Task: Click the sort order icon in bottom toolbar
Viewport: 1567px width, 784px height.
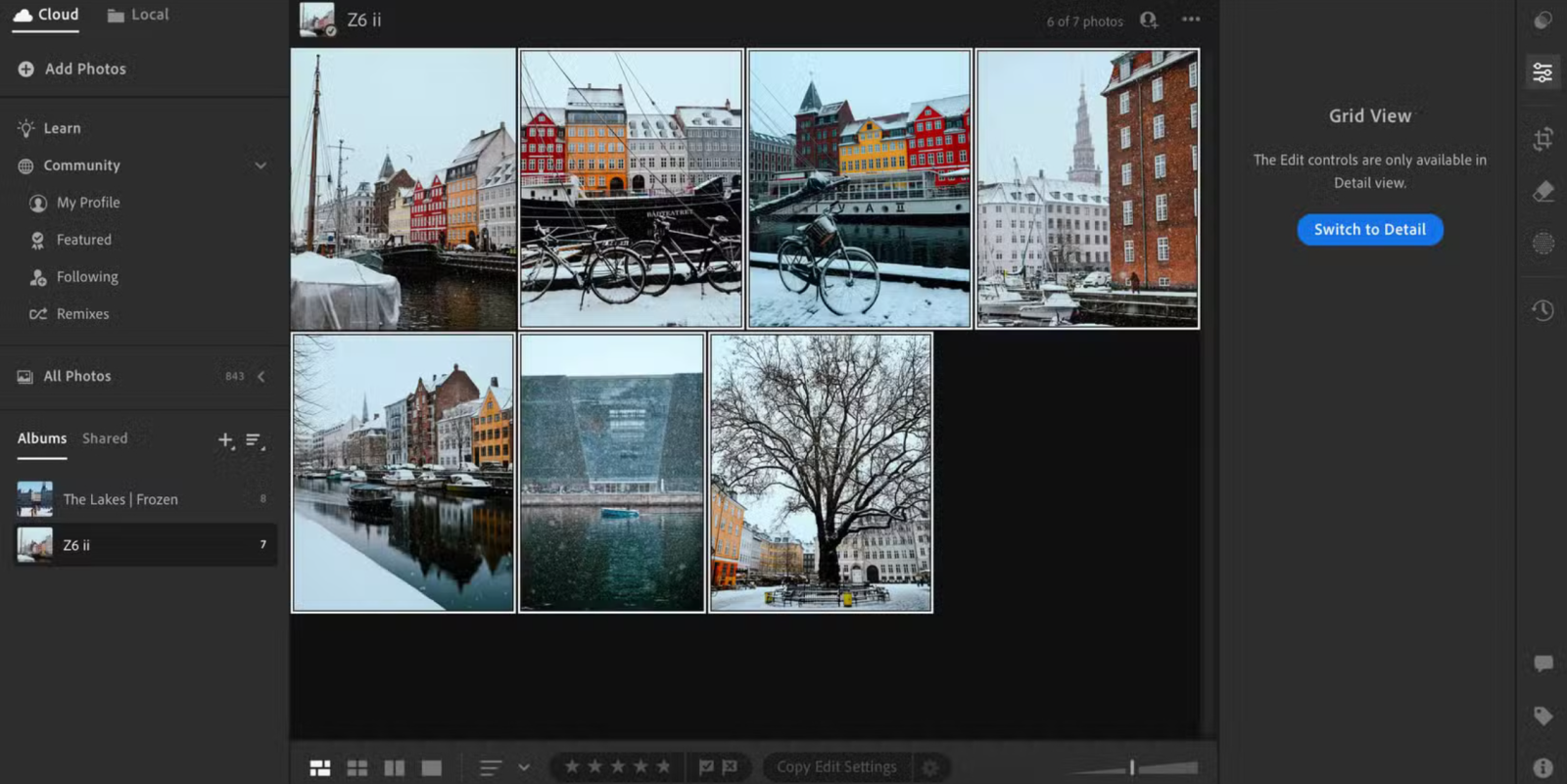Action: click(491, 768)
